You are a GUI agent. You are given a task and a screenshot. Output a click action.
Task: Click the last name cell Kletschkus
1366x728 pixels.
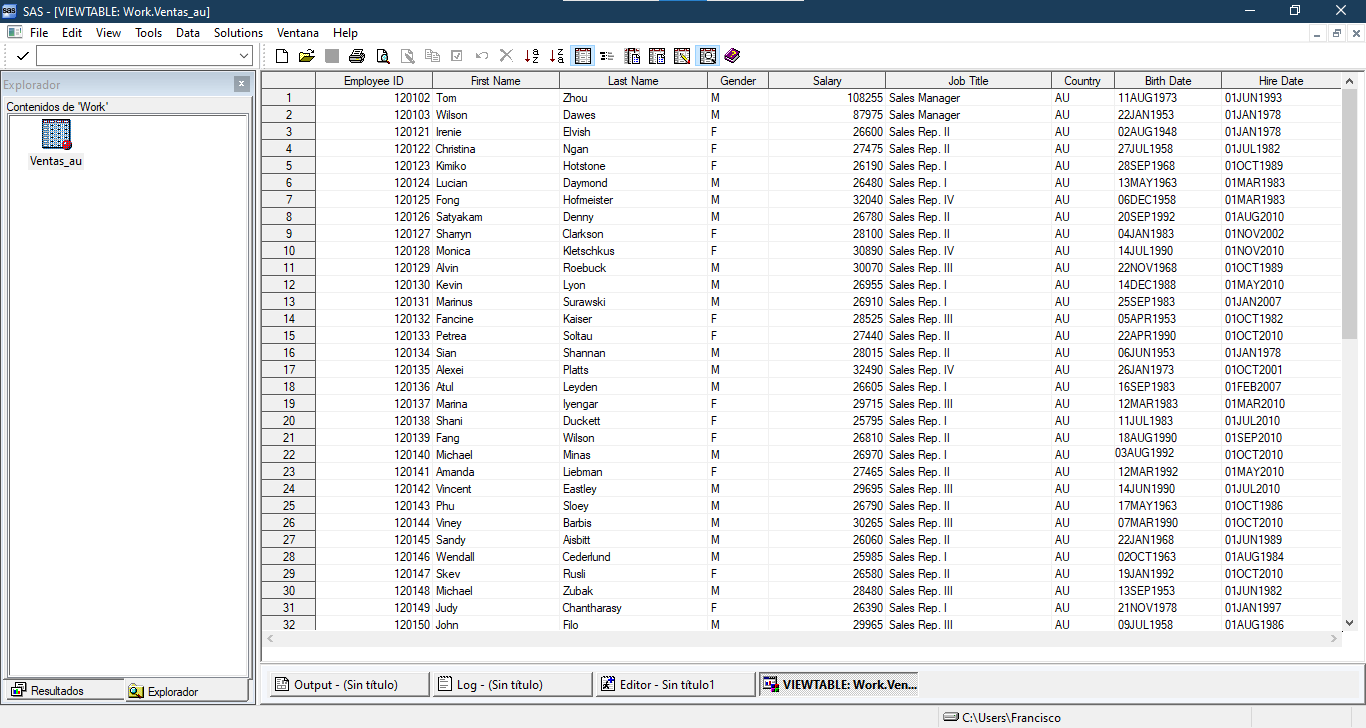[x=633, y=251]
